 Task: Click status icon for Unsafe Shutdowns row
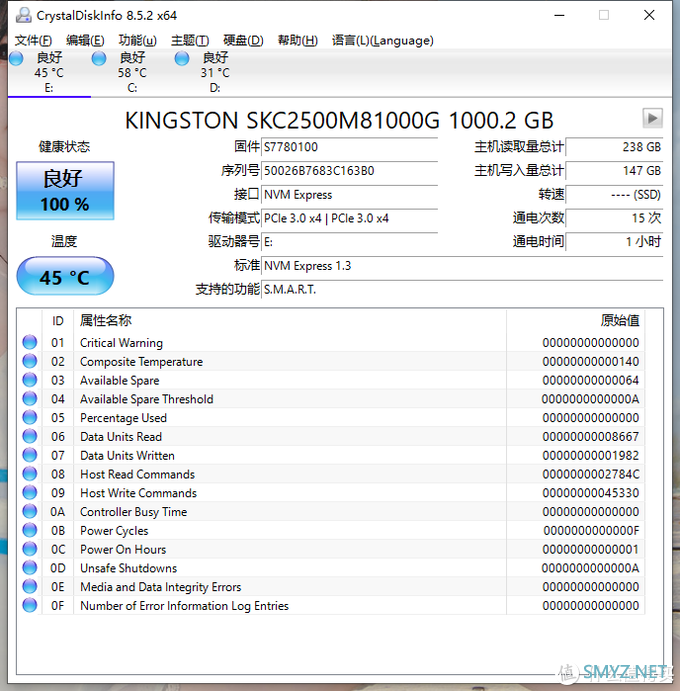pyautogui.click(x=30, y=568)
